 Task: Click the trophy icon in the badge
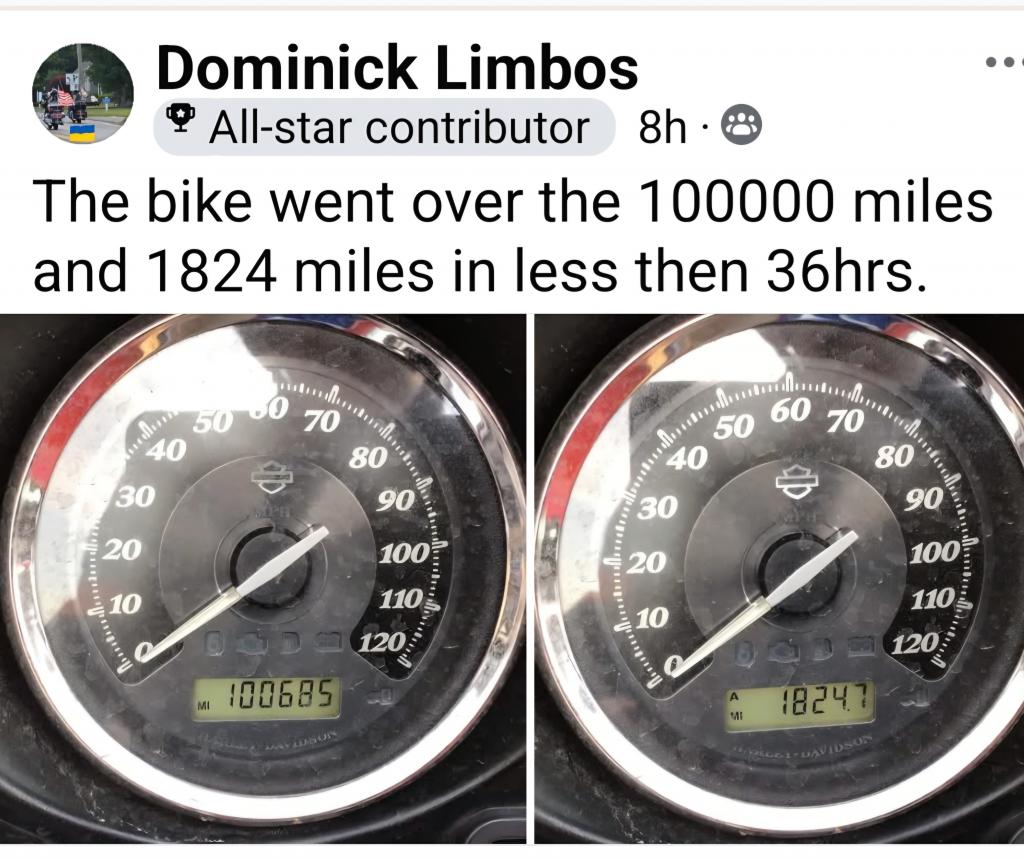(181, 118)
